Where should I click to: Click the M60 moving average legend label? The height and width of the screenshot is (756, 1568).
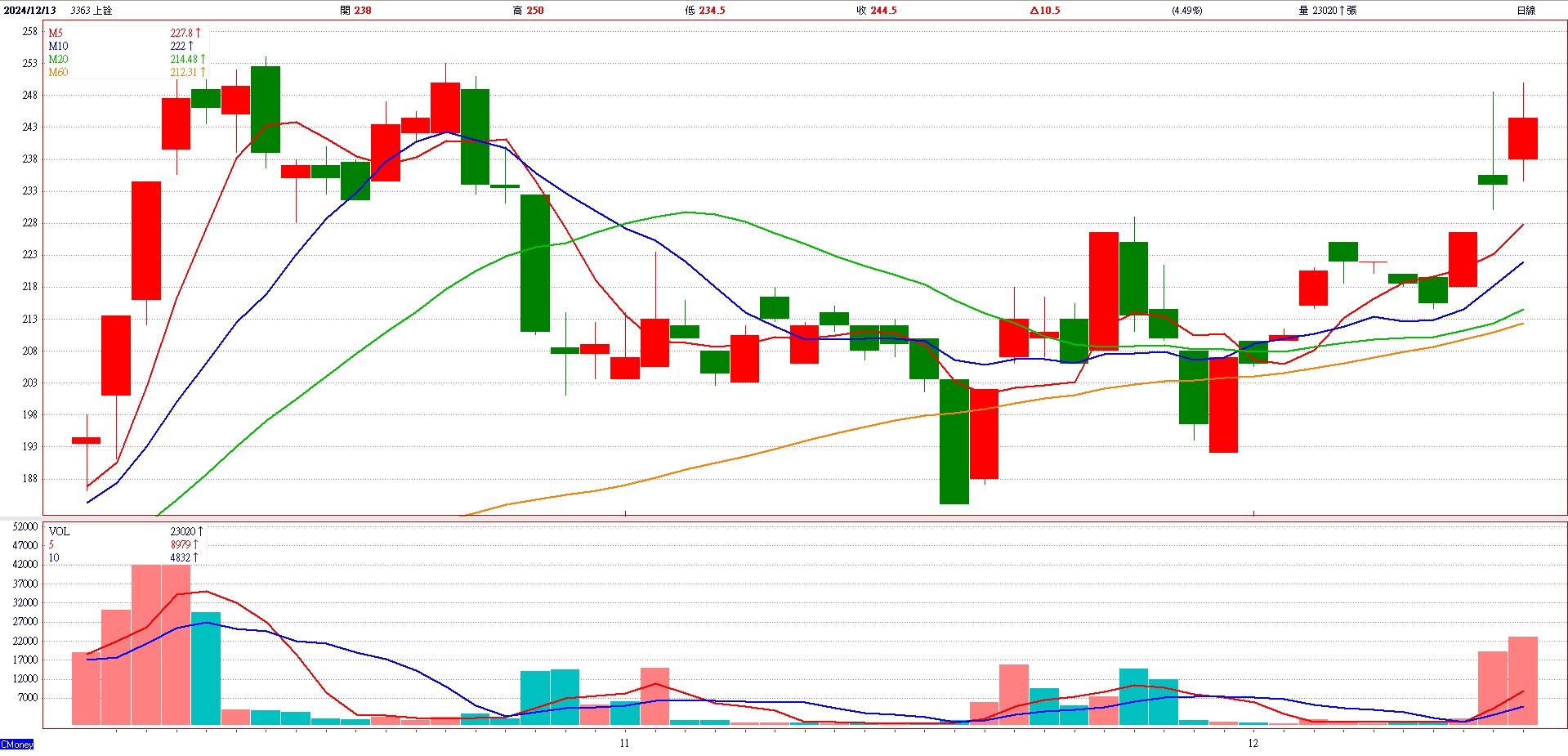pos(58,73)
